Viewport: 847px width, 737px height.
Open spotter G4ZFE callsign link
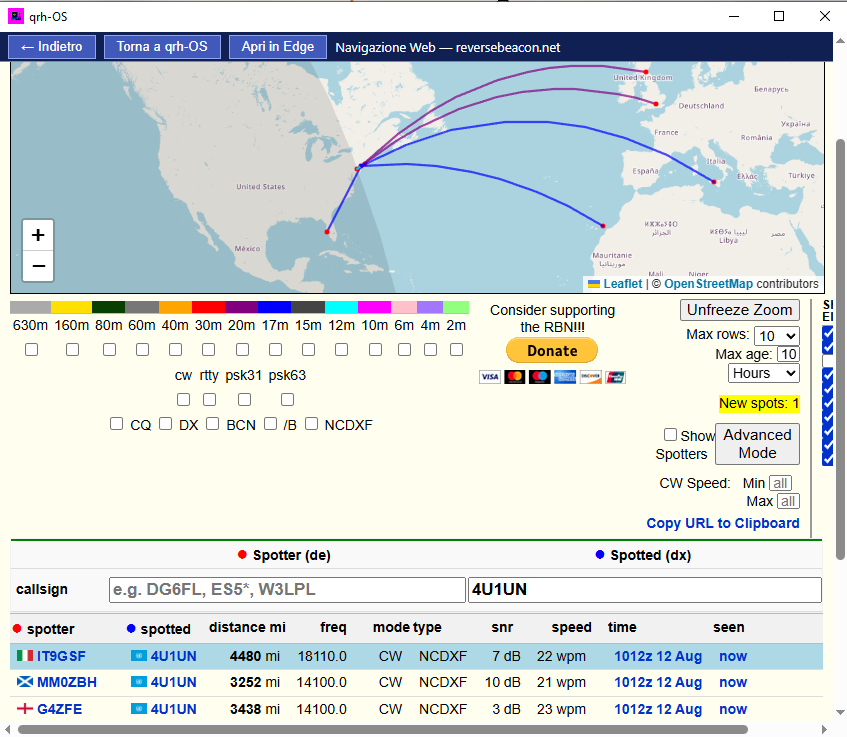tap(59, 709)
